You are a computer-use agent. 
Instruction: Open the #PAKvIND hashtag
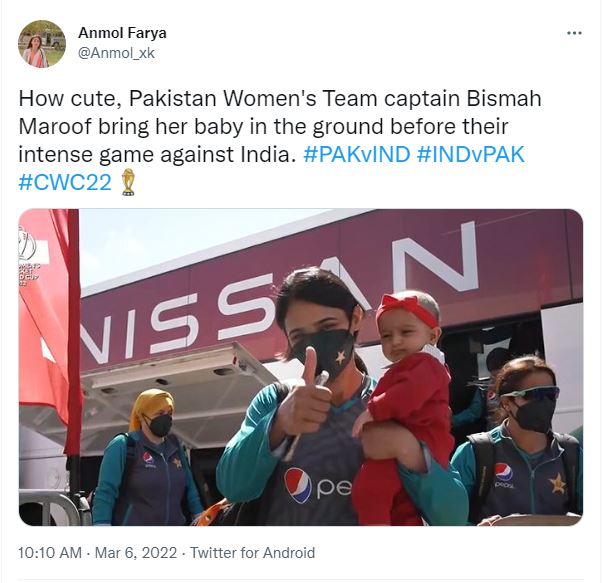(357, 154)
